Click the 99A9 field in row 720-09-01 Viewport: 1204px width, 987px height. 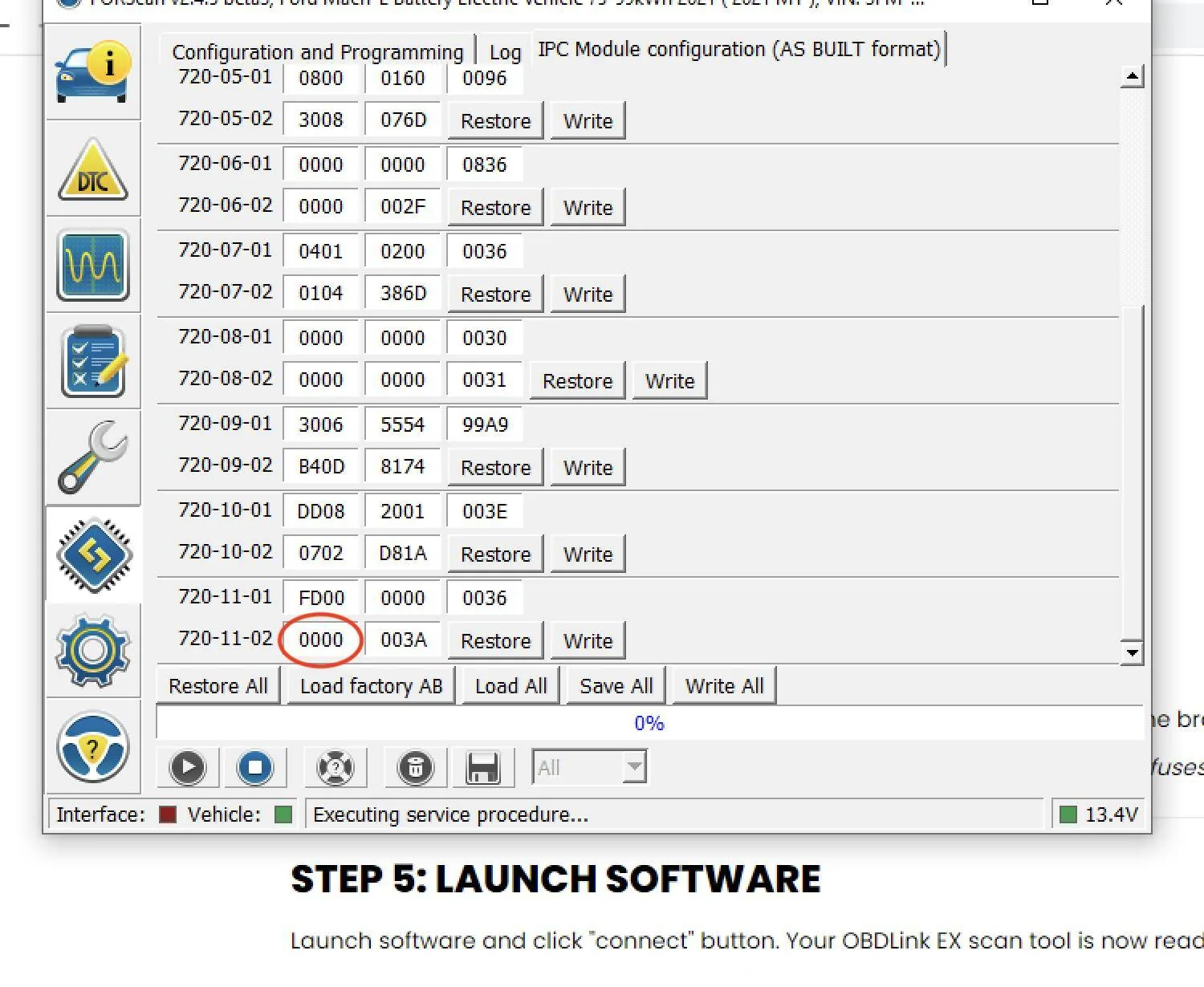click(485, 424)
